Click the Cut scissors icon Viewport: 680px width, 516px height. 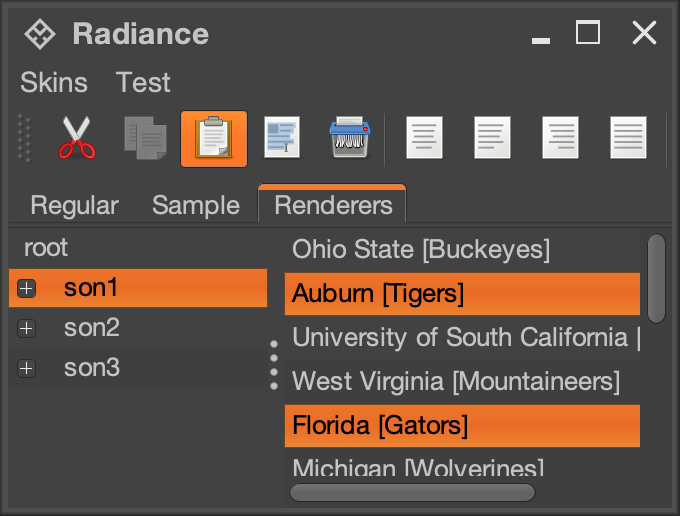[77, 138]
